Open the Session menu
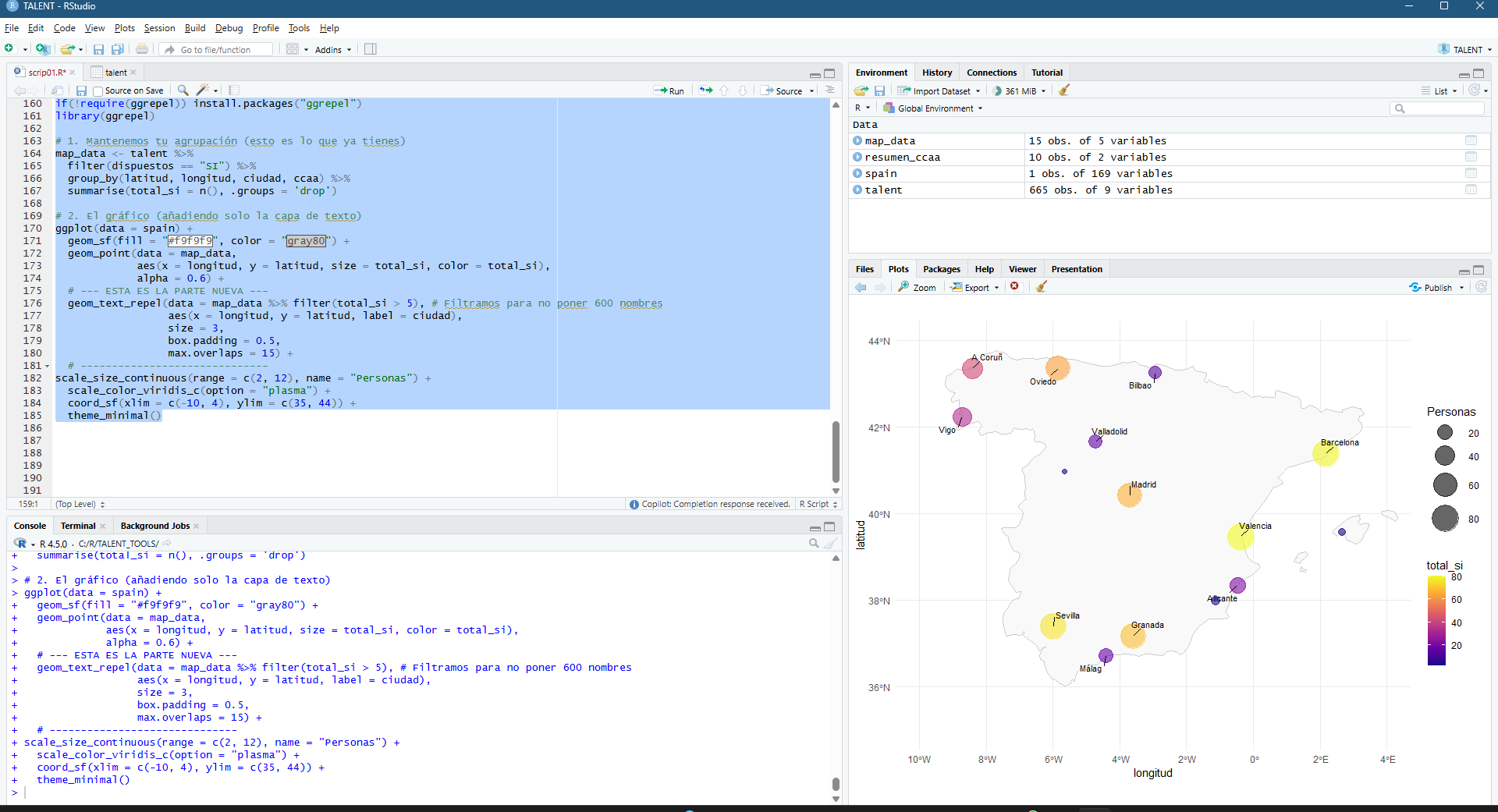Viewport: 1498px width, 812px height. point(159,28)
